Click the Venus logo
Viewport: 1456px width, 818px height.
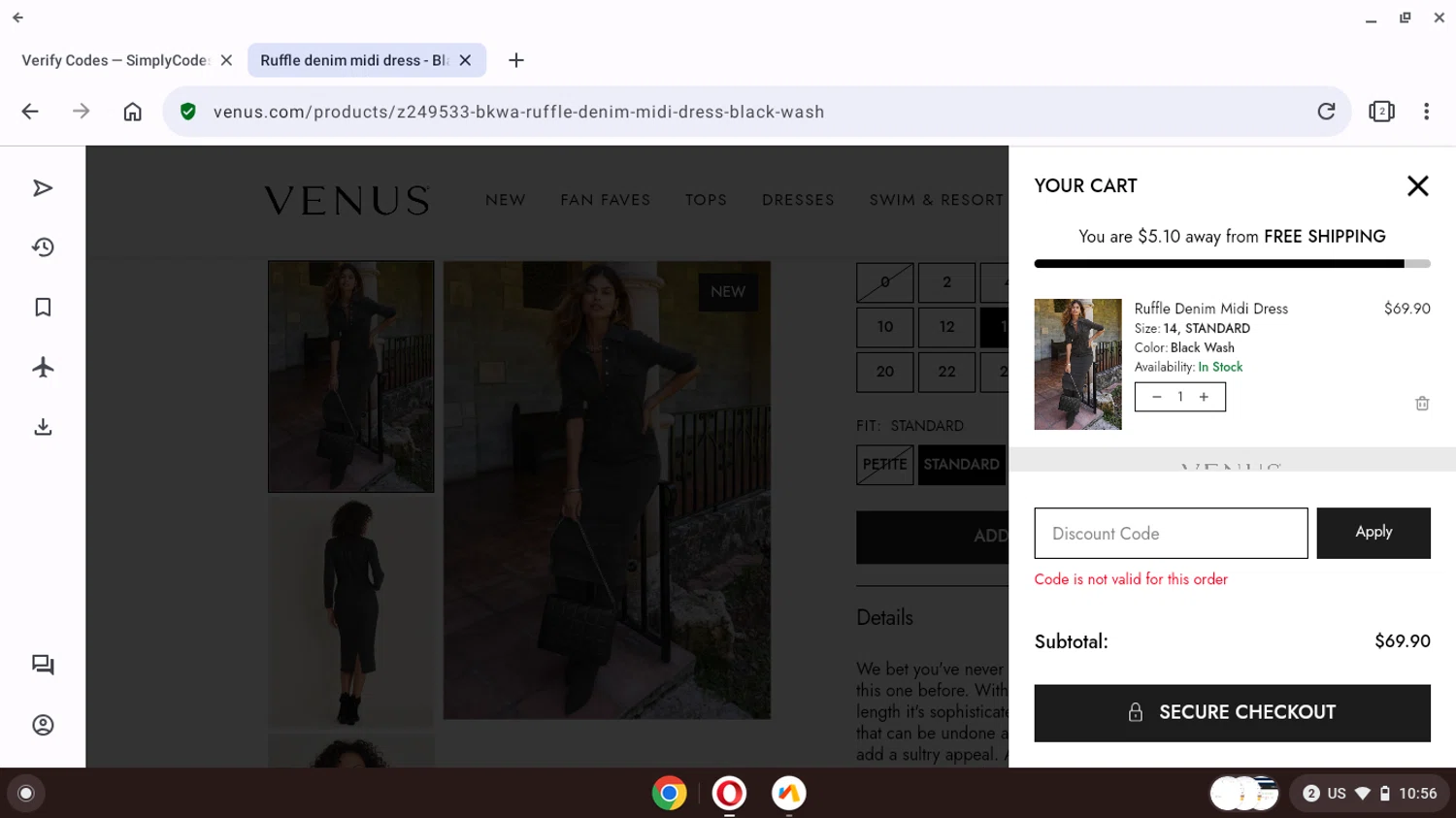[347, 200]
